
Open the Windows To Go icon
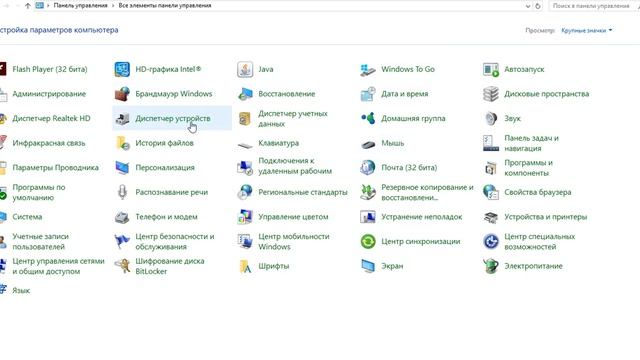[x=368, y=69]
